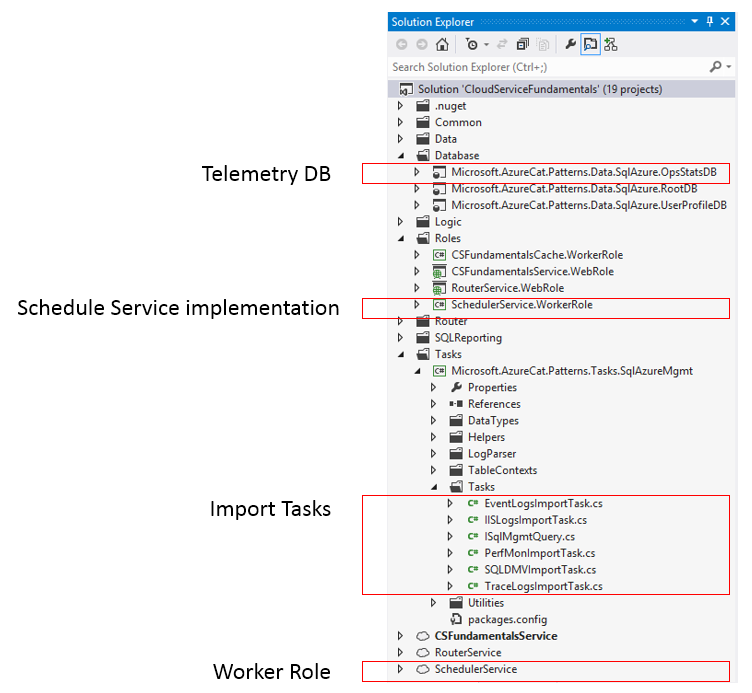Click the References icon in SqlAzureMgmt project

456,404
